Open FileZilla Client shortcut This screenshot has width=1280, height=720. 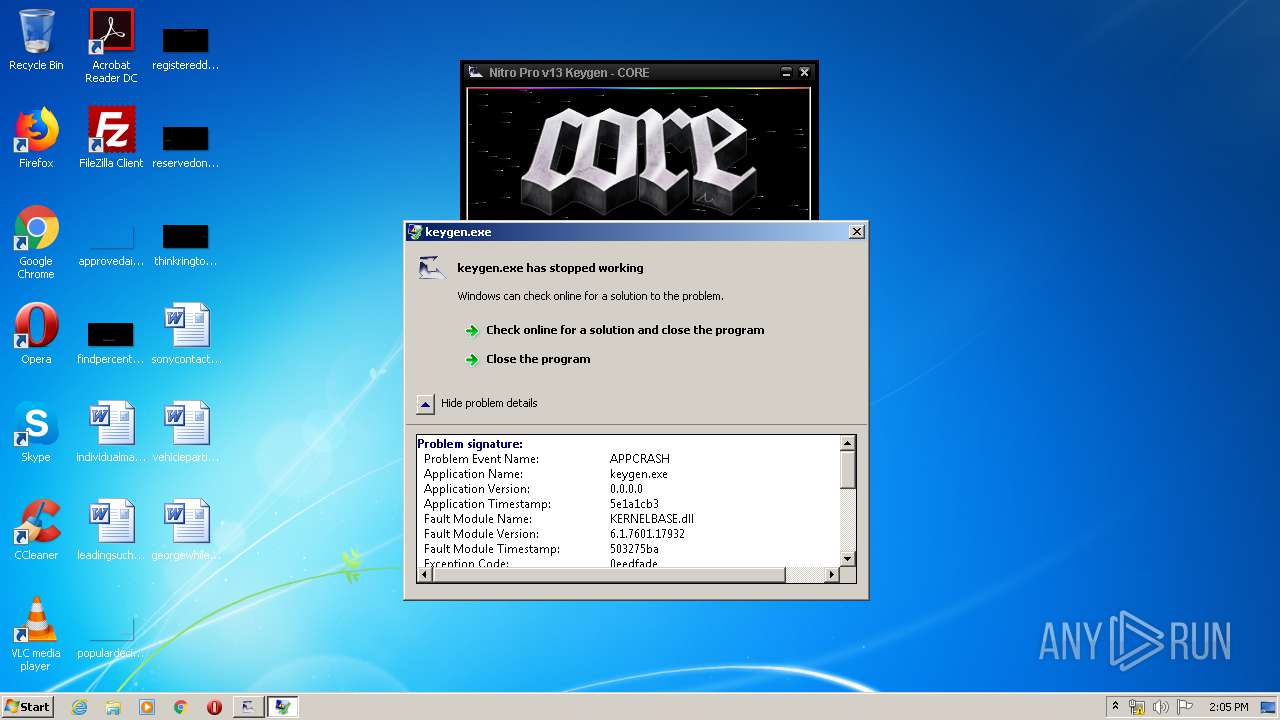click(111, 138)
